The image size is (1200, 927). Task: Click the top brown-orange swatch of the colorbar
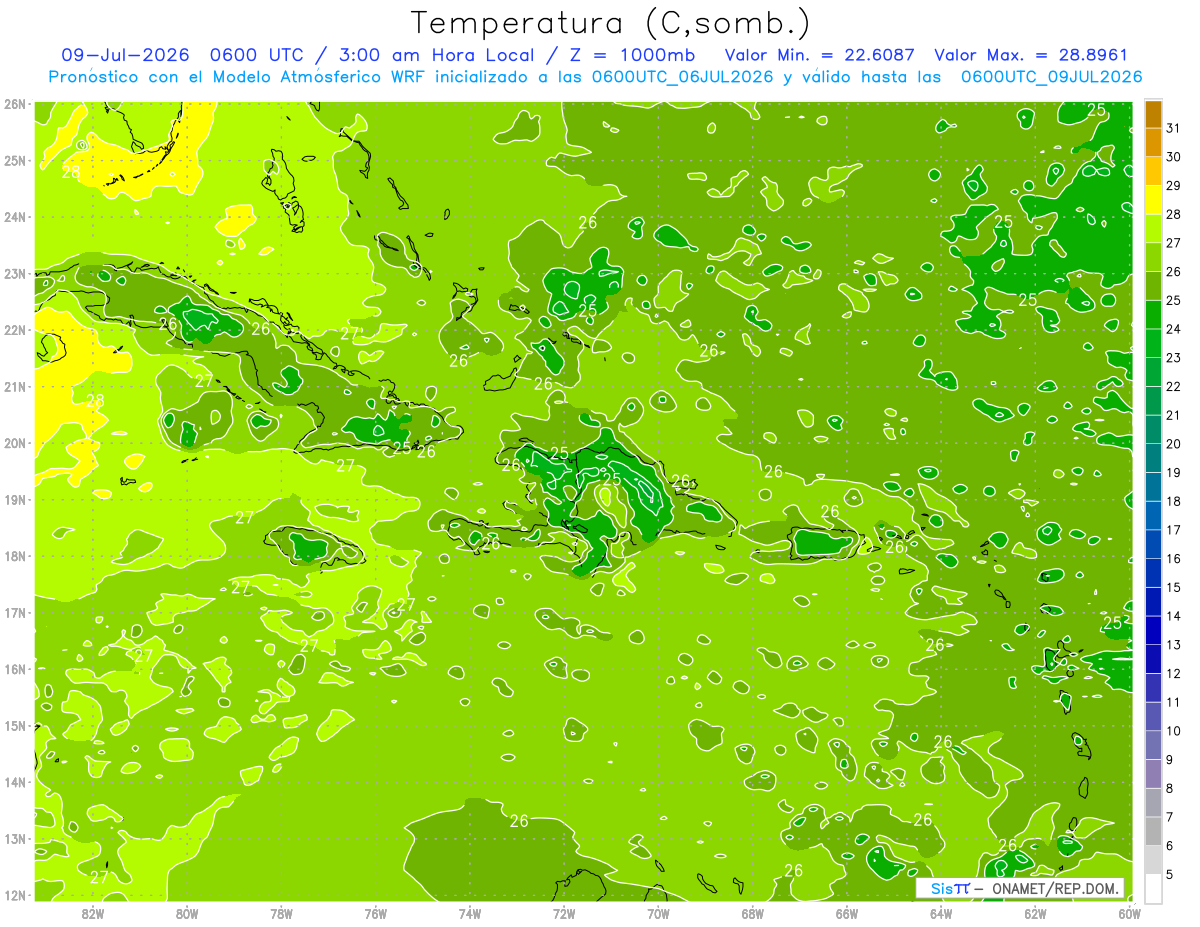1153,114
